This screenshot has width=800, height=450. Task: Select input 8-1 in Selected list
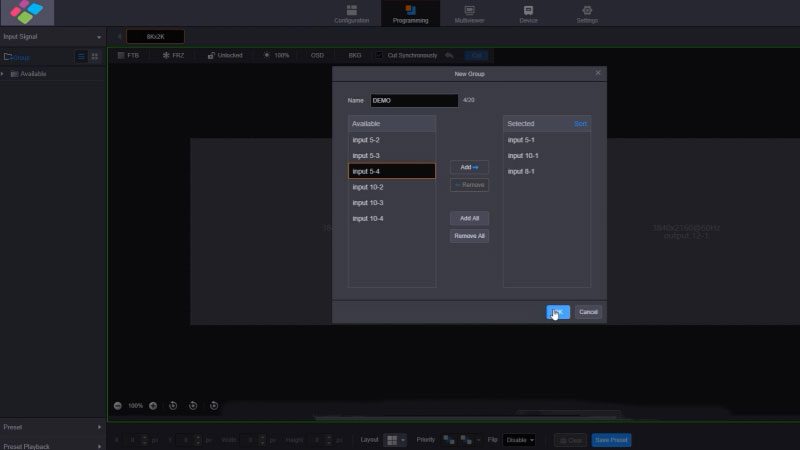[x=547, y=171]
